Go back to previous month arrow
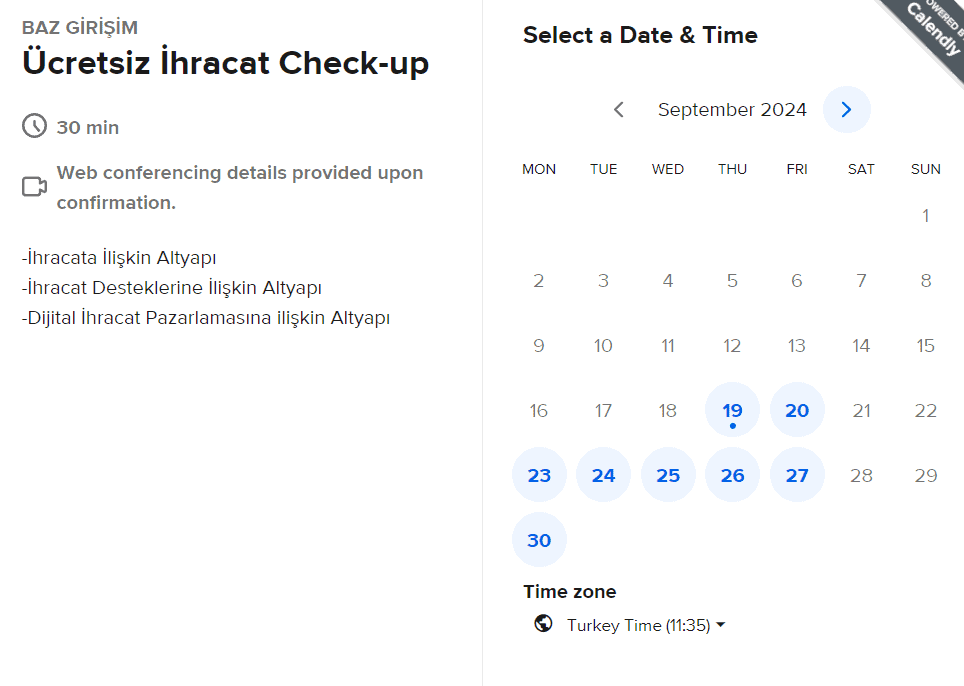 [619, 109]
